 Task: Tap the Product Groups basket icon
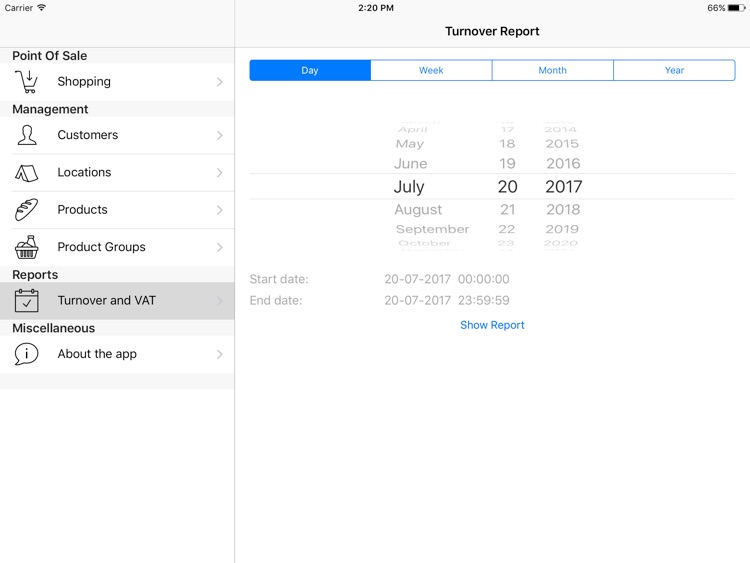[27, 247]
